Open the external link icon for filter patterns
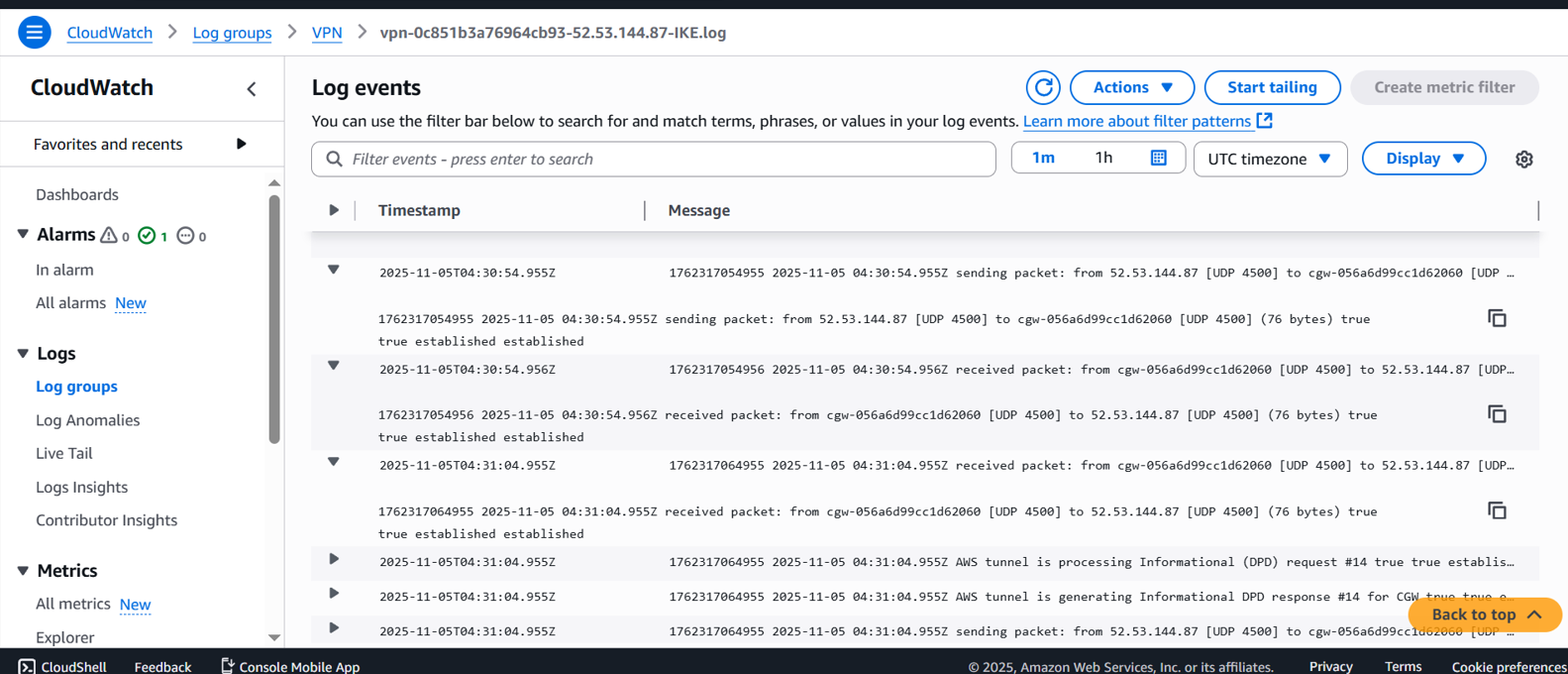Image resolution: width=1568 pixels, height=674 pixels. [1265, 120]
